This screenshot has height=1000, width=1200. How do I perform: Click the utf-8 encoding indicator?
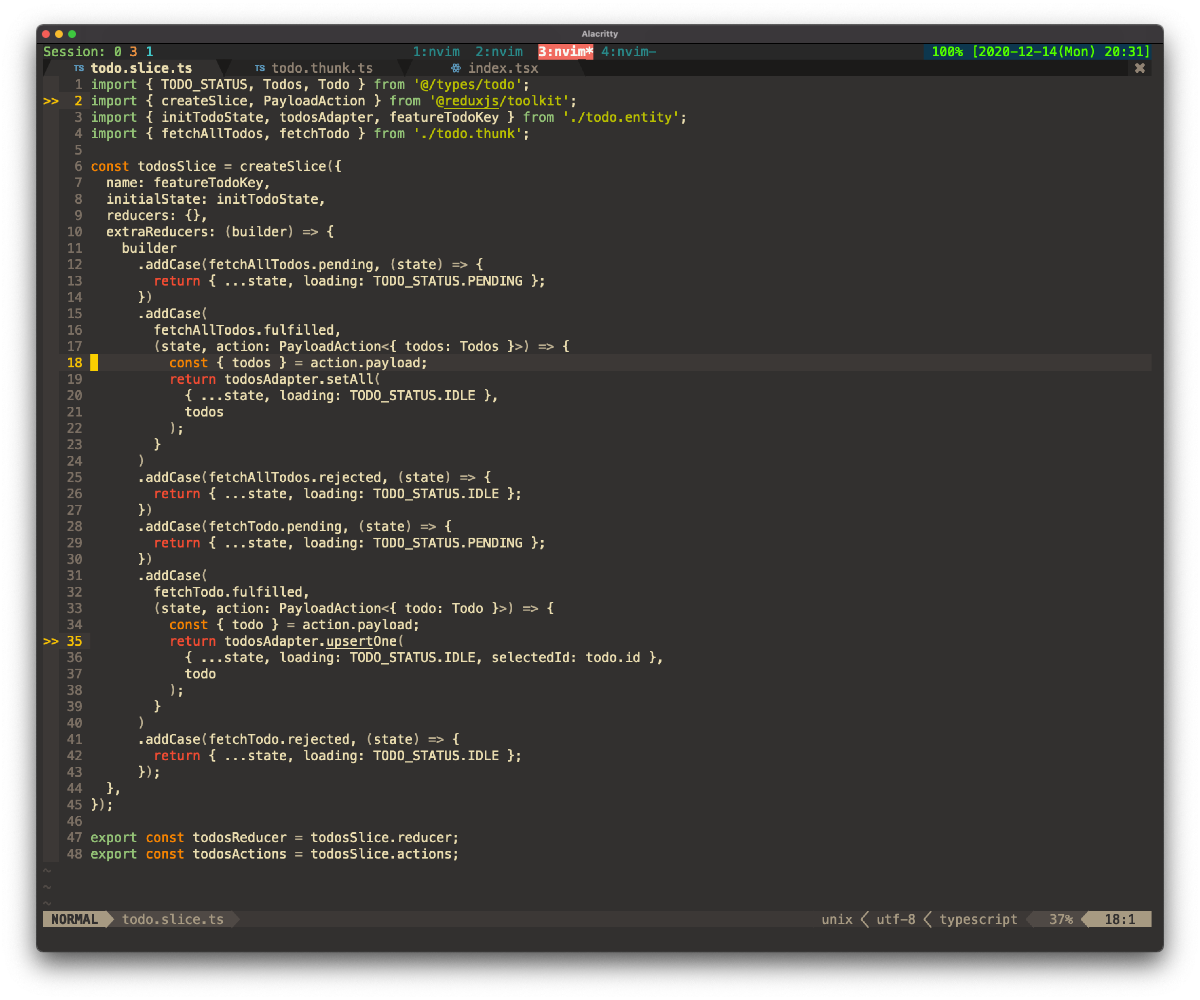pyautogui.click(x=896, y=919)
